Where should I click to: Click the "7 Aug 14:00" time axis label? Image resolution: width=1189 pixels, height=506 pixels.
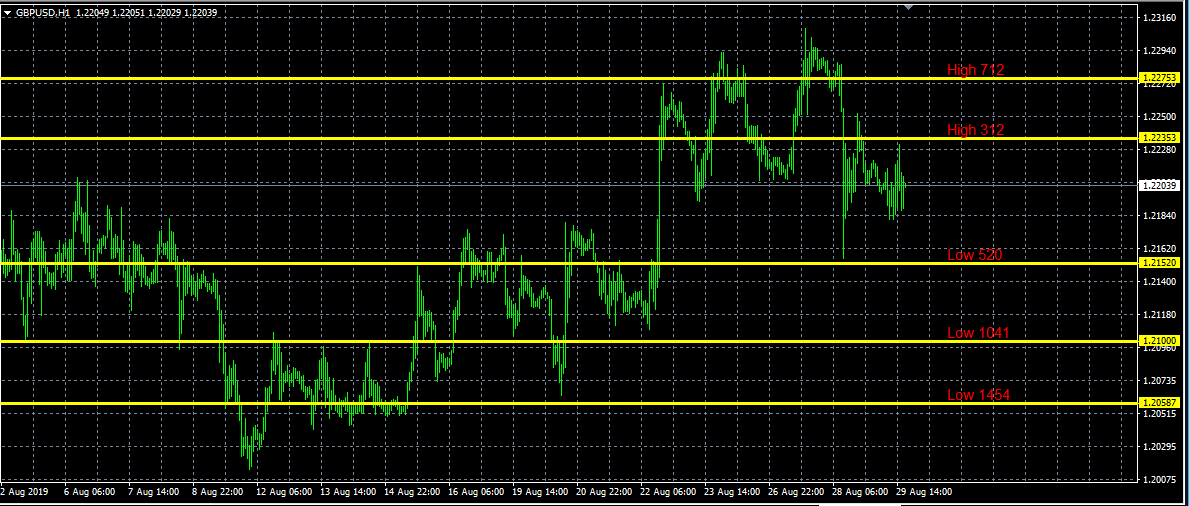pyautogui.click(x=153, y=492)
